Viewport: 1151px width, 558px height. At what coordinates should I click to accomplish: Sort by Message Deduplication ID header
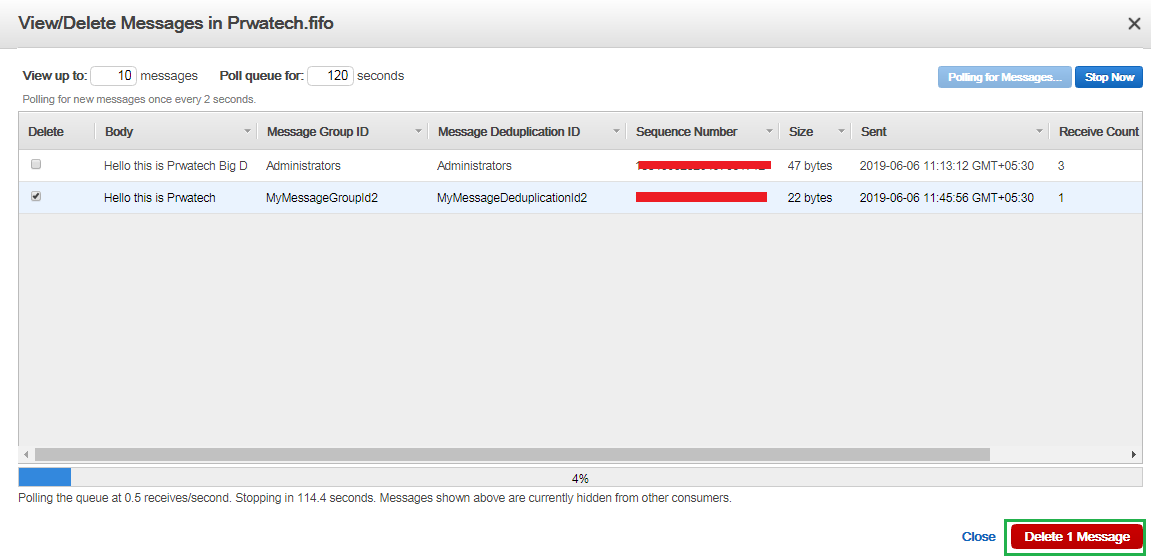tap(509, 132)
